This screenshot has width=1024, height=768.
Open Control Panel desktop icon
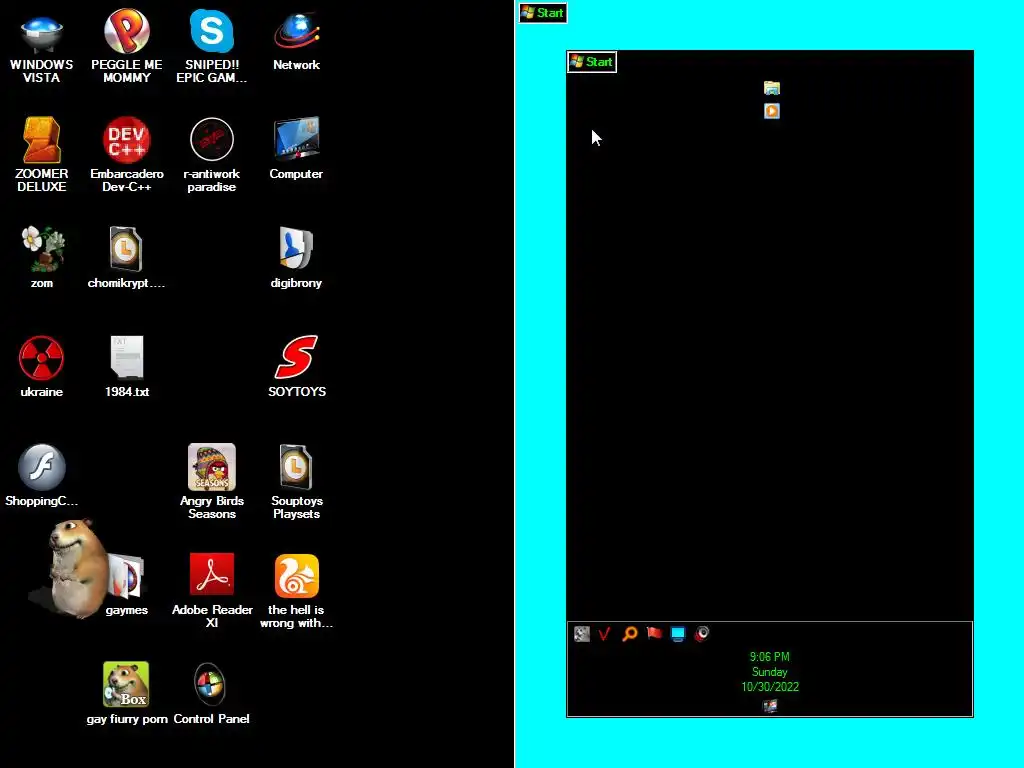[x=212, y=693]
